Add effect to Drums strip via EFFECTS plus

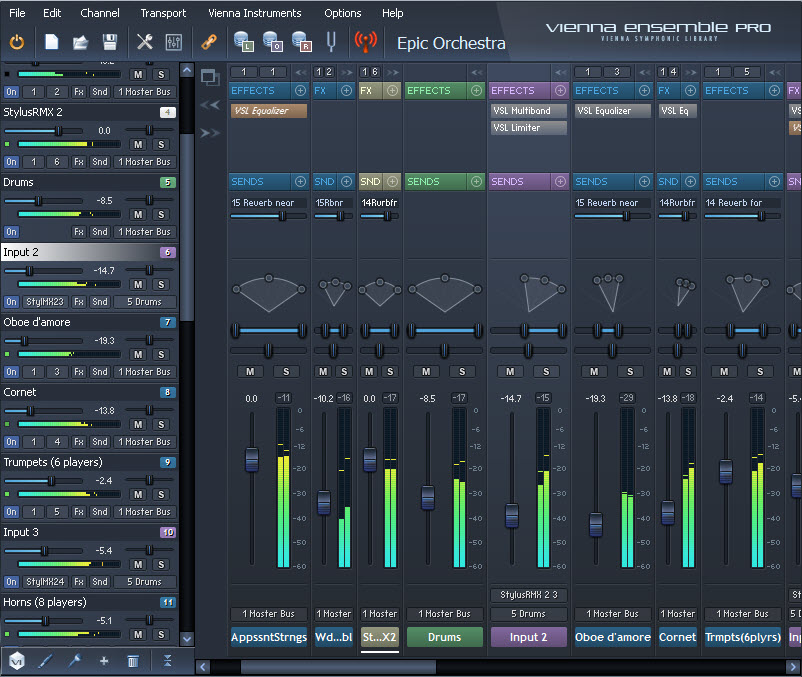click(475, 91)
